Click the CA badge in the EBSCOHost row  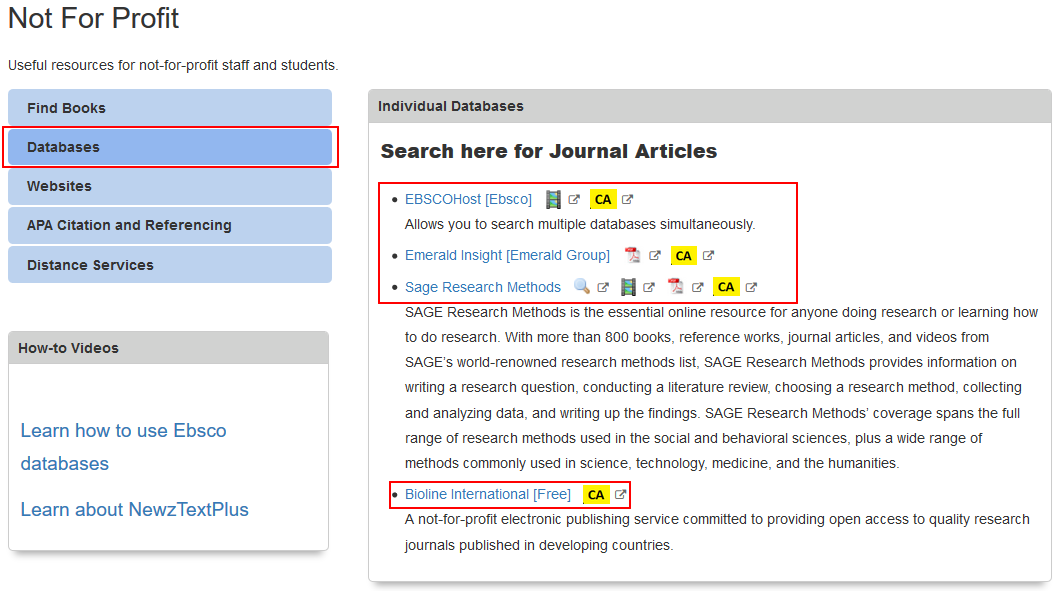603,199
